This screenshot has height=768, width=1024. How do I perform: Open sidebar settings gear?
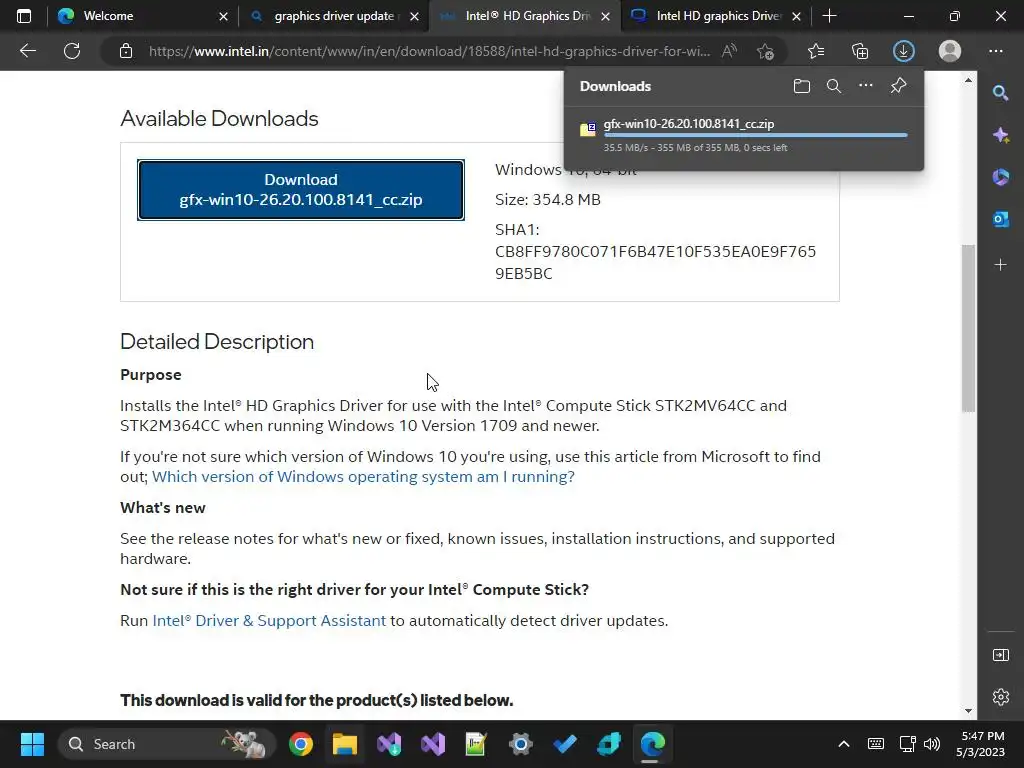1000,697
